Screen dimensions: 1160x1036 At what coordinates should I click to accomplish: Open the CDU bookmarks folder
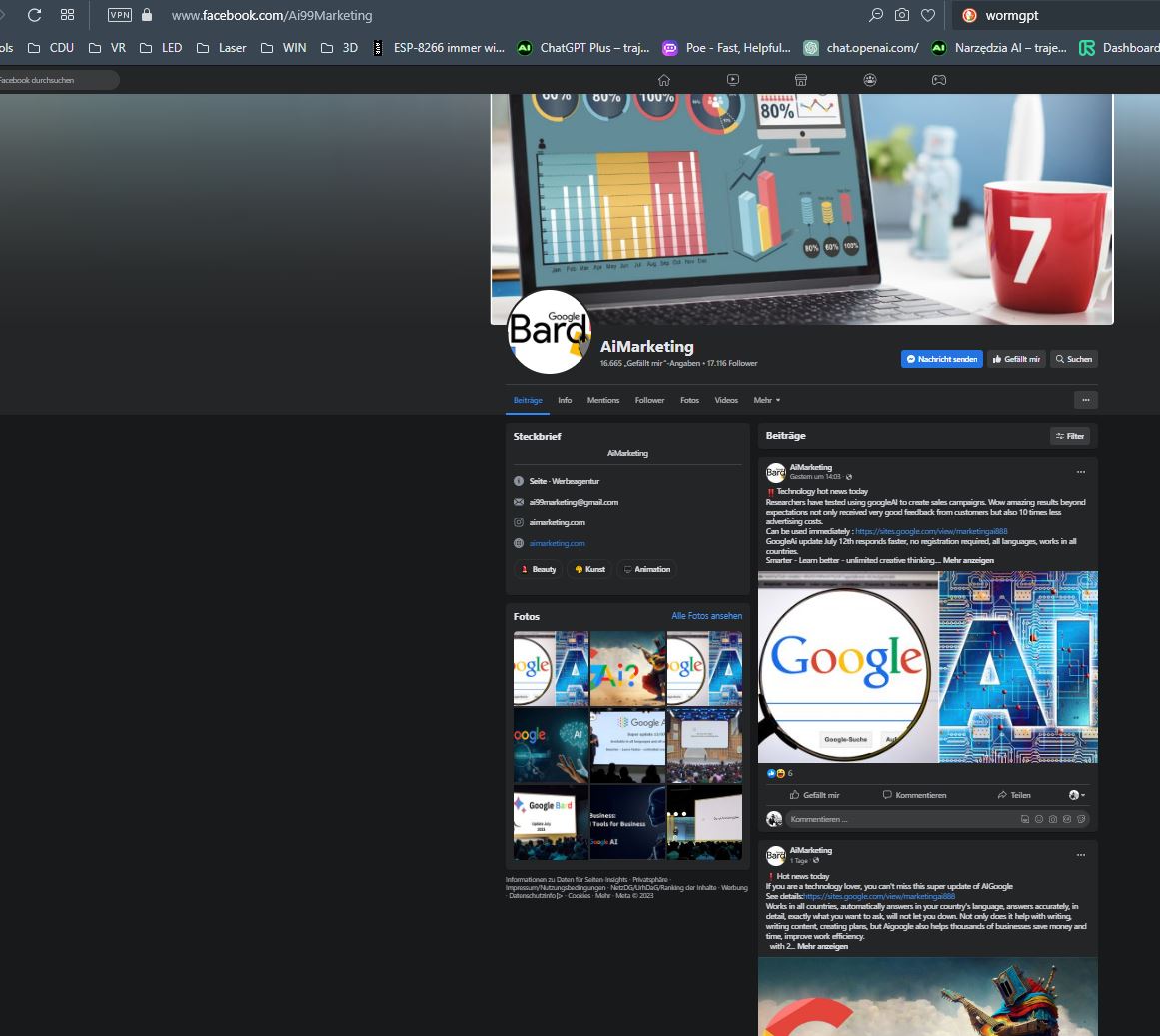point(51,48)
